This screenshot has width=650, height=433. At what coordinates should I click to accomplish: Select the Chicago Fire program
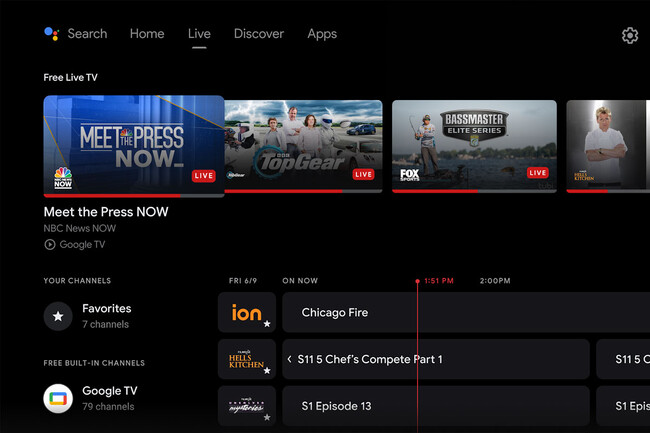point(466,312)
